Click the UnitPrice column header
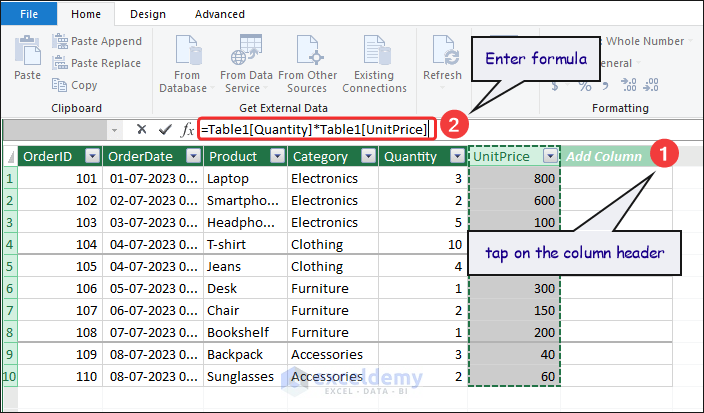 click(514, 156)
